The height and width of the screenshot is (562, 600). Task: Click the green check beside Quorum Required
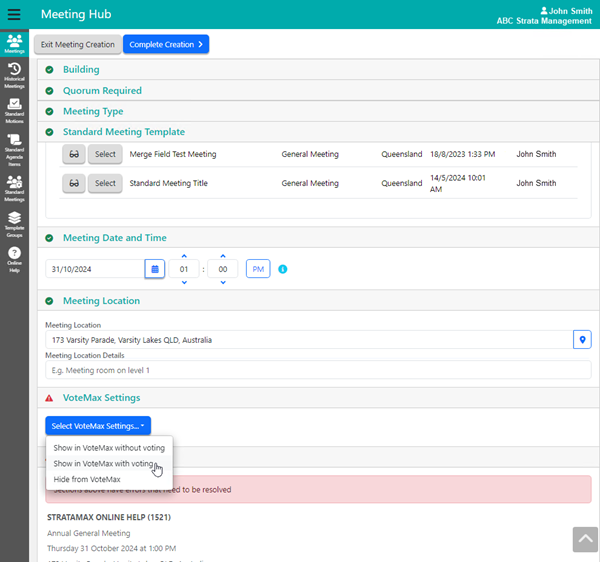point(49,91)
